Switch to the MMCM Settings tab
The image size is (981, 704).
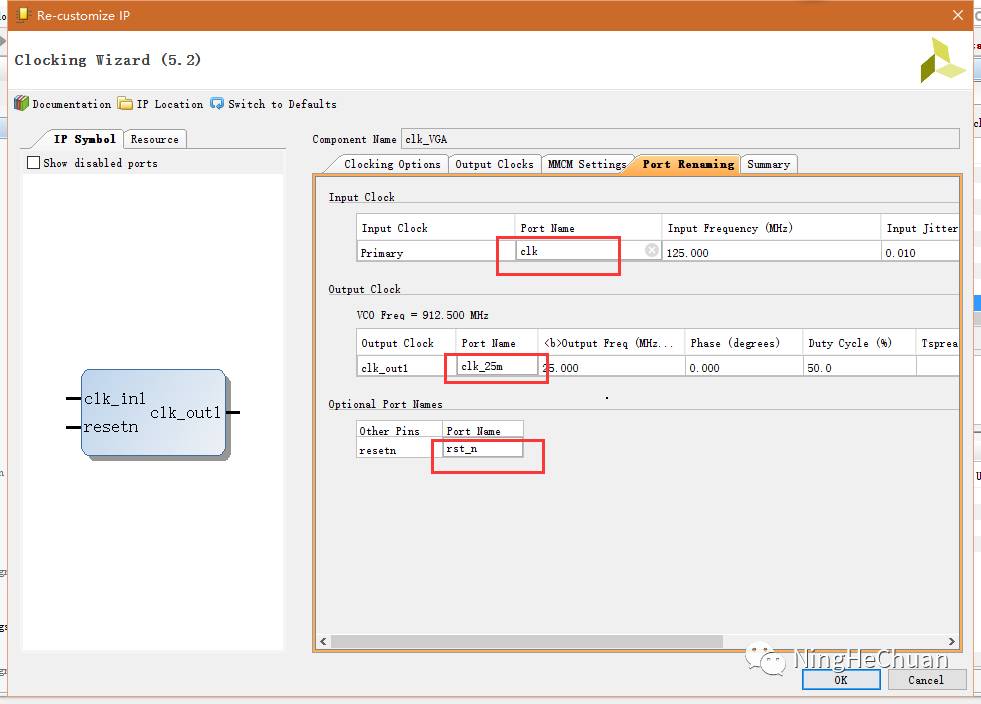pos(586,164)
